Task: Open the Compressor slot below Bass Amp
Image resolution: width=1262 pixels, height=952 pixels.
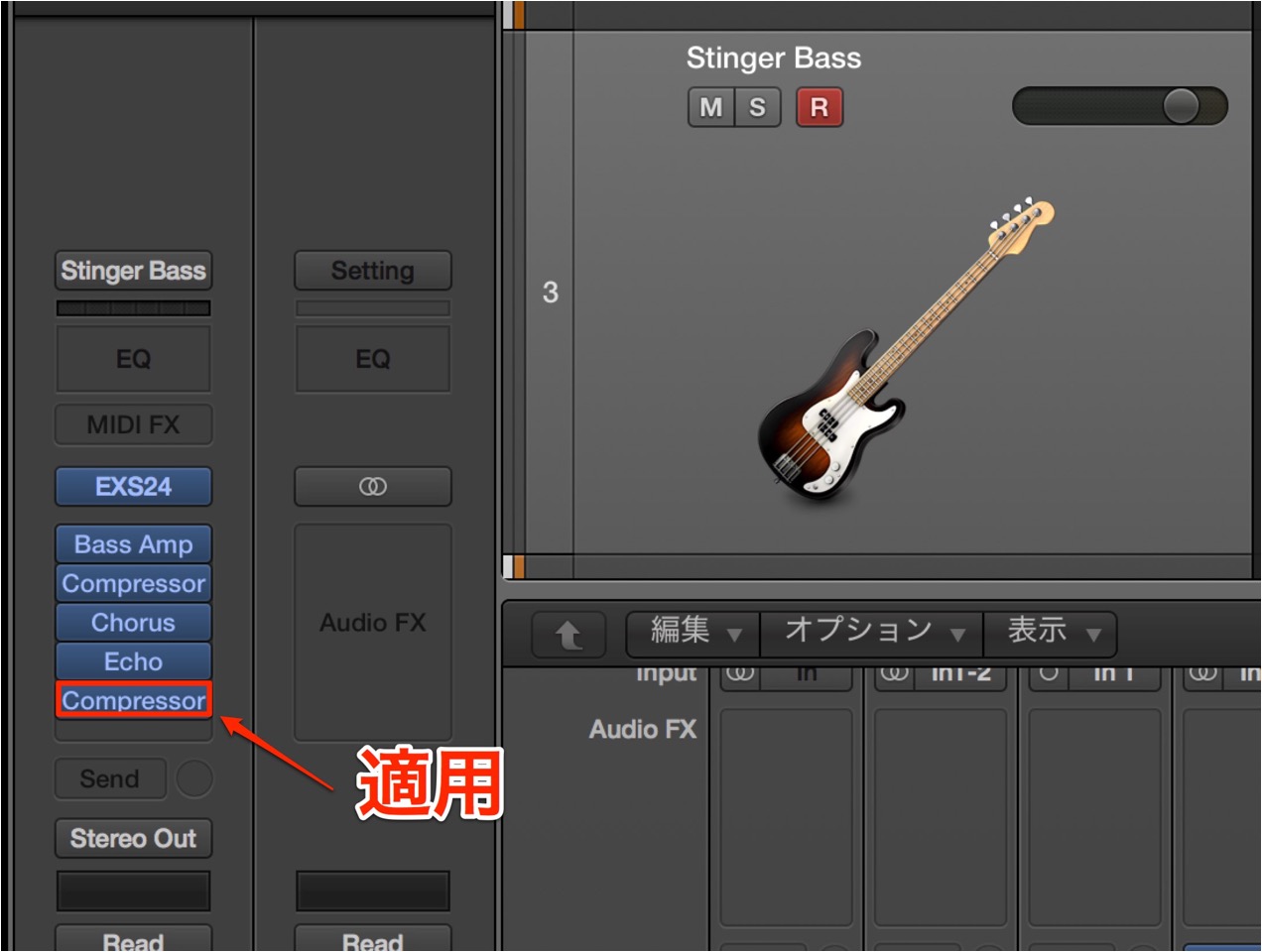Action: (x=133, y=584)
